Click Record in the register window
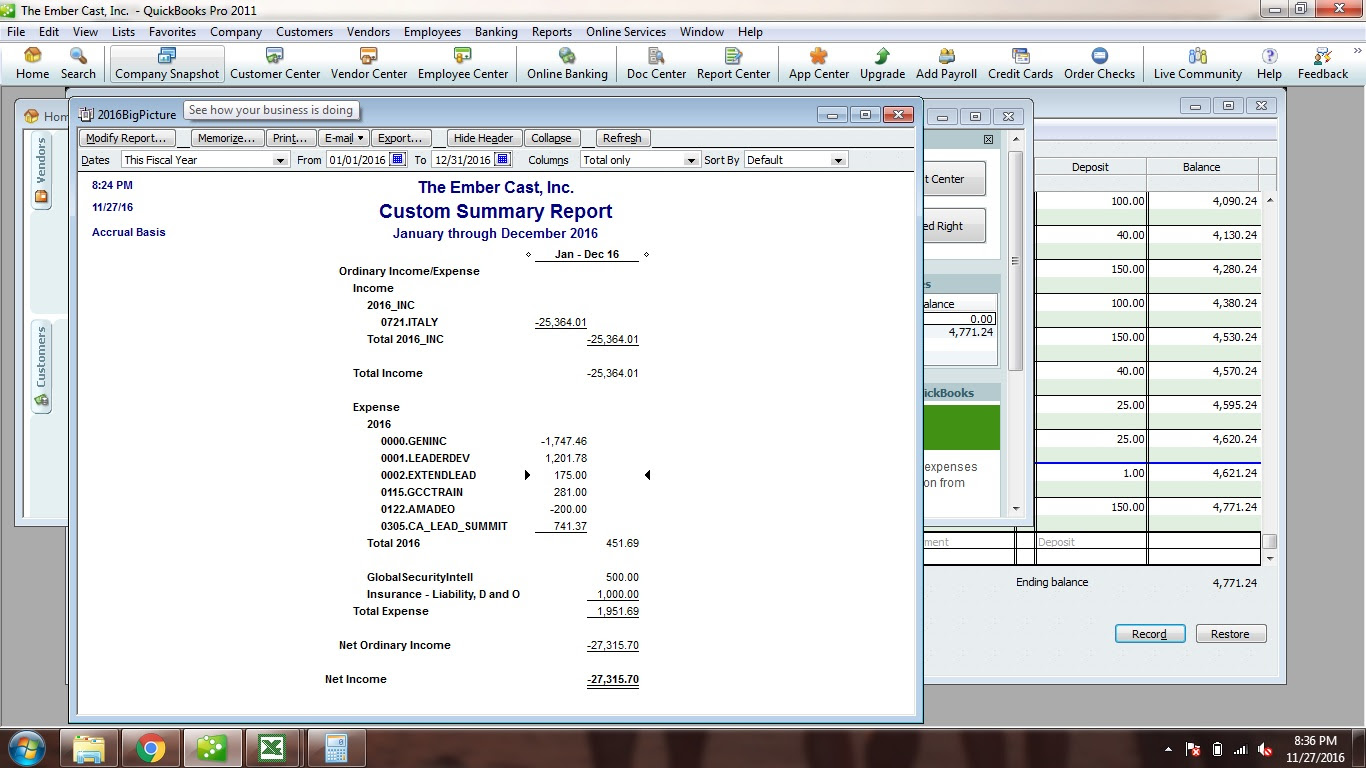The image size is (1366, 768). coord(1149,634)
